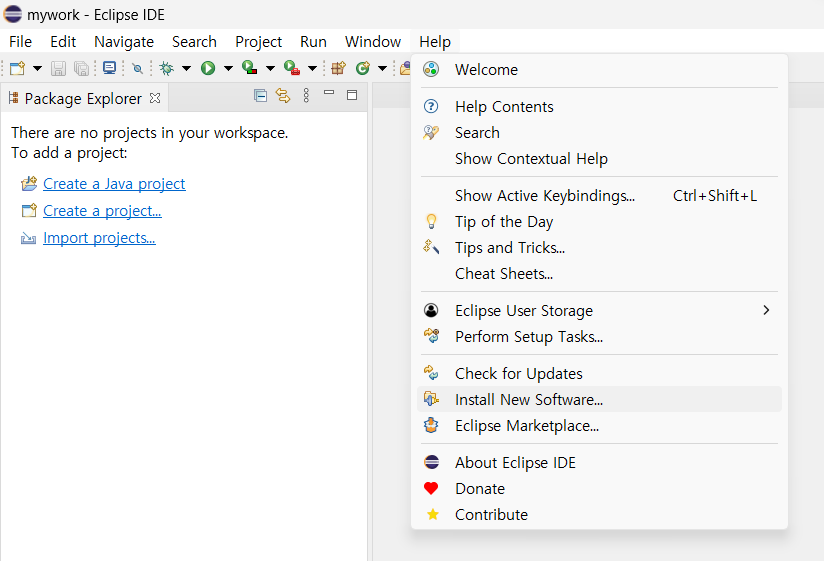Click the Java project folder icon
Screen dimensions: 824x561
coord(29,183)
